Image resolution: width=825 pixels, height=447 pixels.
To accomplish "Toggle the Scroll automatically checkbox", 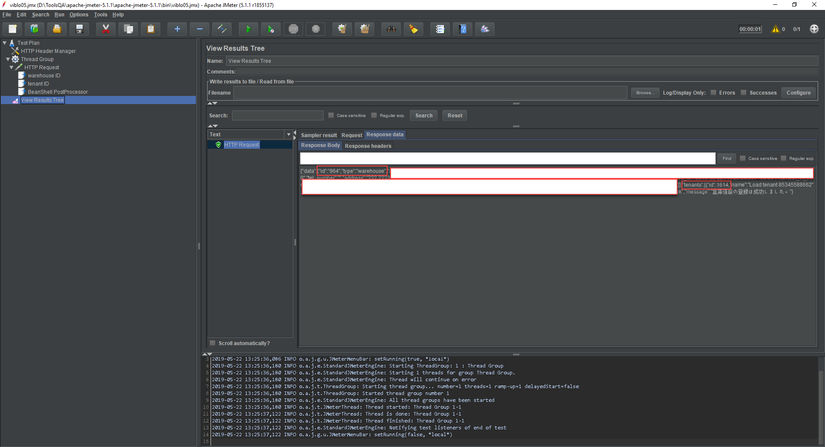I will 213,343.
